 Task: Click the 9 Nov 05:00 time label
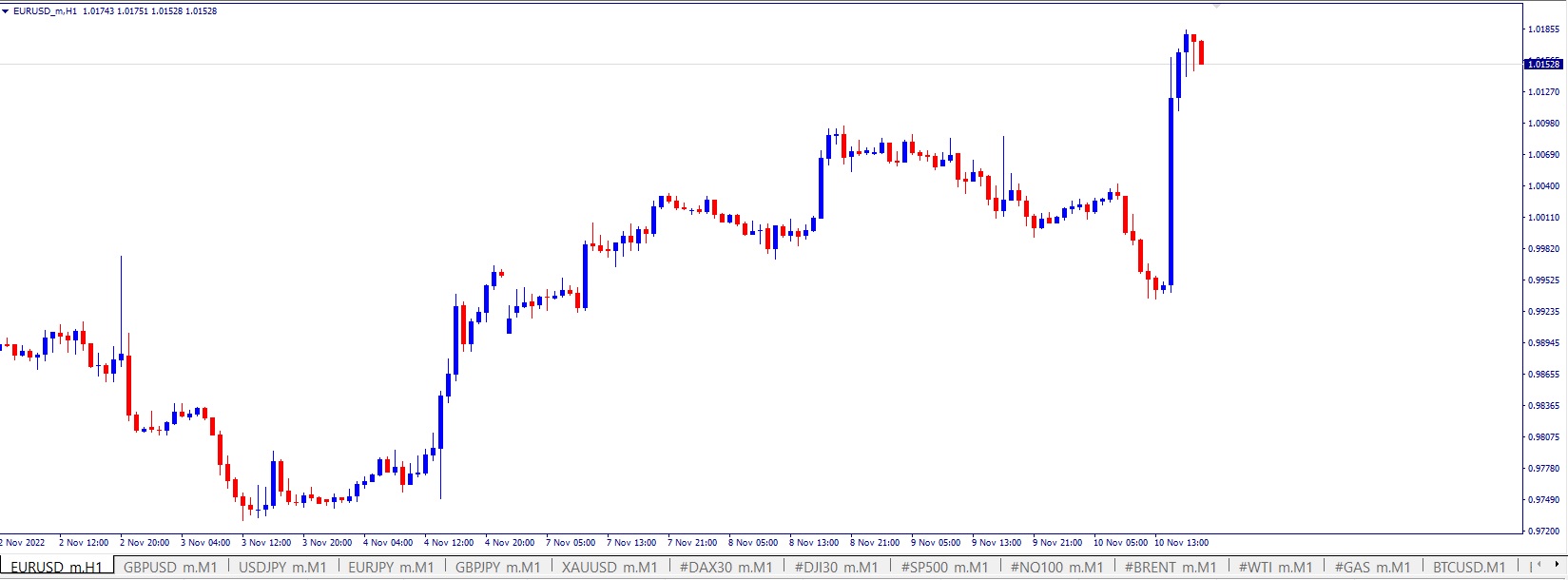(x=936, y=543)
